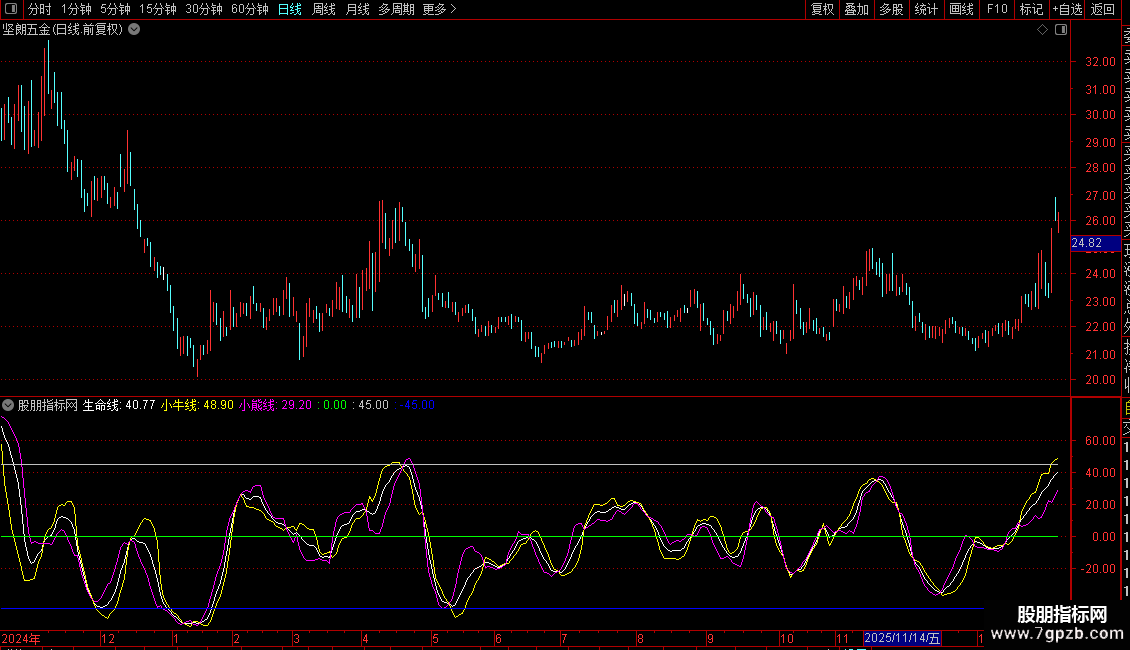The height and width of the screenshot is (650, 1130).
Task: Click the 2025/11/14 date marker
Action: tap(902, 638)
